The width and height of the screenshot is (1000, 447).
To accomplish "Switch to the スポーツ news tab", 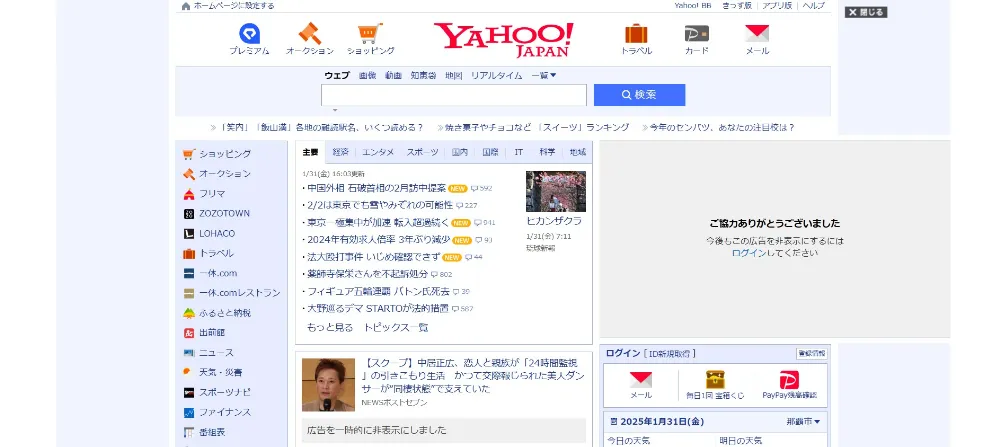I will coord(422,152).
